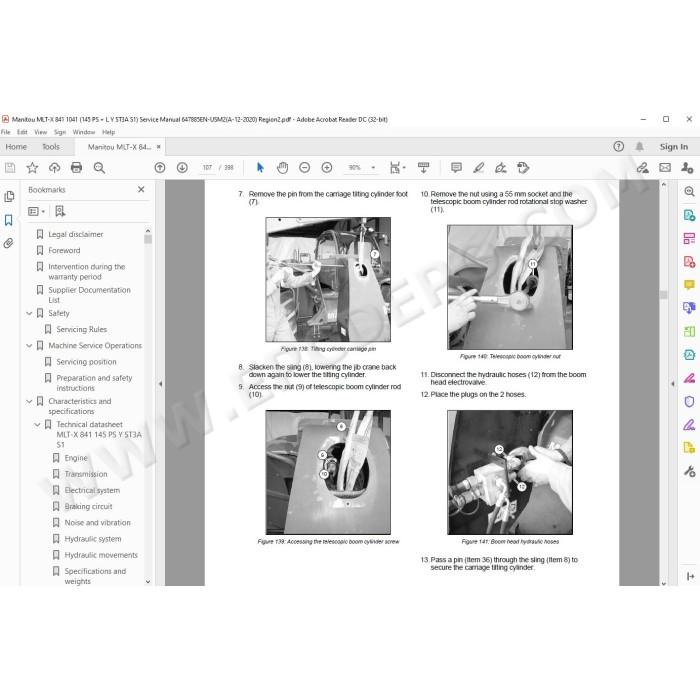Choose the selection arrow tool
This screenshot has height=700, width=700.
260,168
